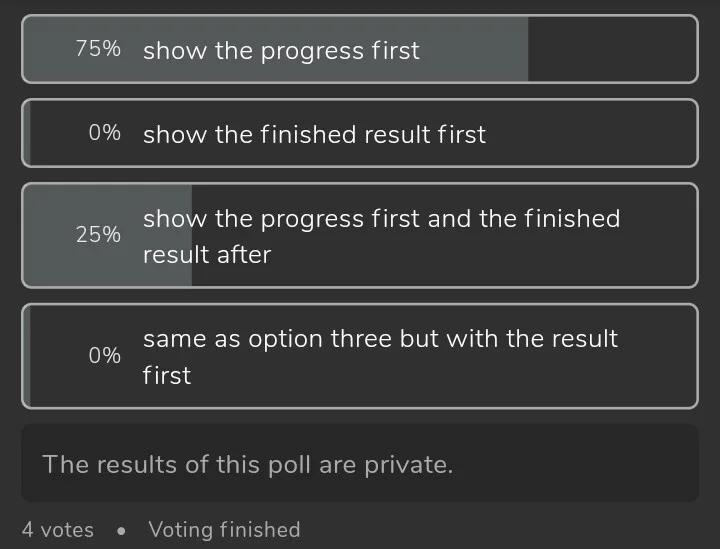This screenshot has height=549, width=720.
Task: Choose the "show the finished result first" option
Action: pos(314,134)
